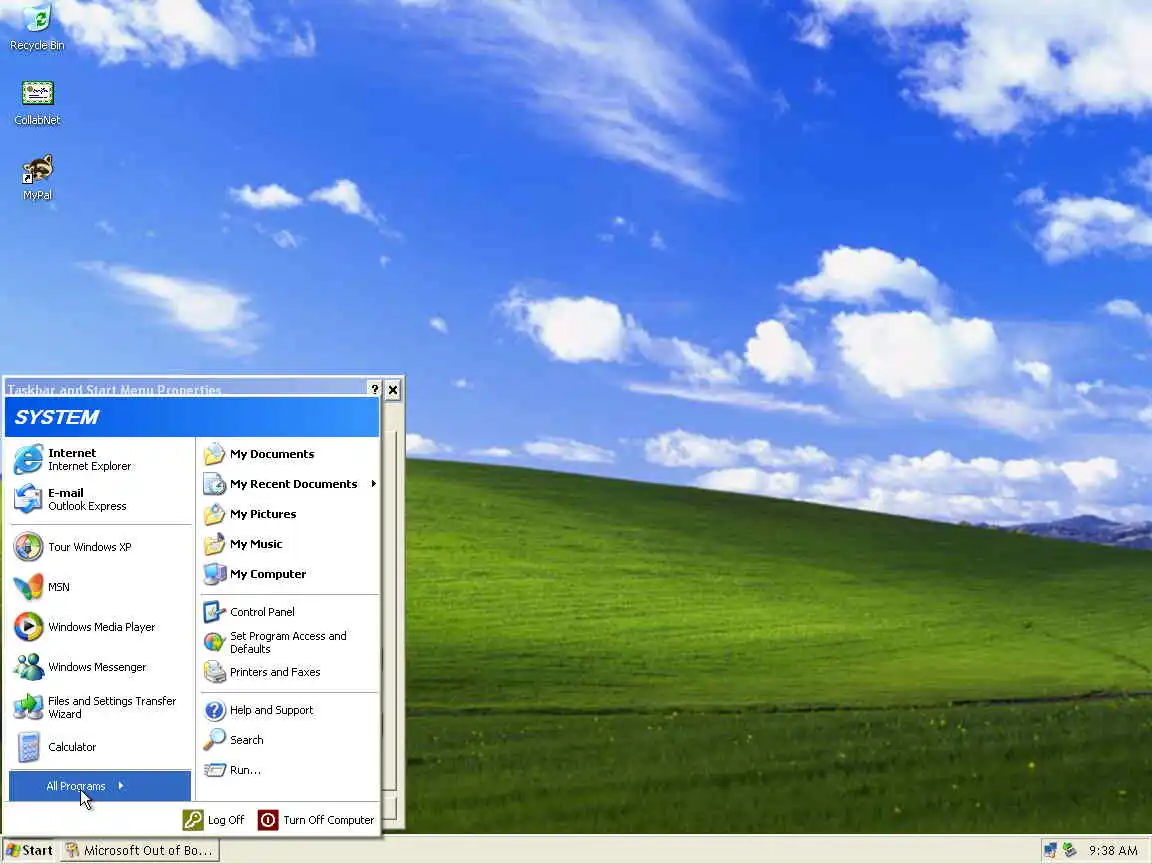Open Control Panel icon
Image resolution: width=1152 pixels, height=864 pixels.
pyautogui.click(x=214, y=611)
